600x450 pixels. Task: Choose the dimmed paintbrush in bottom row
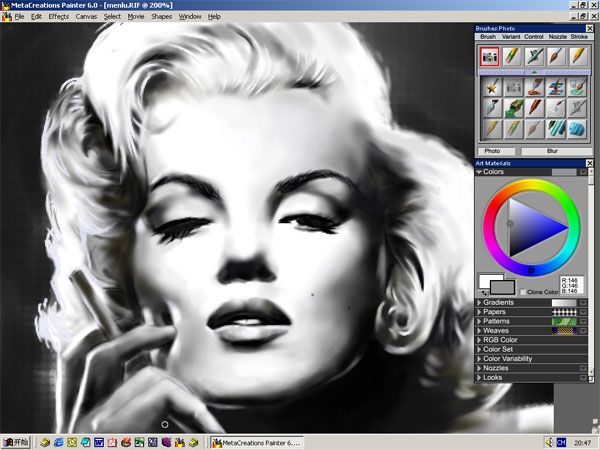click(535, 129)
